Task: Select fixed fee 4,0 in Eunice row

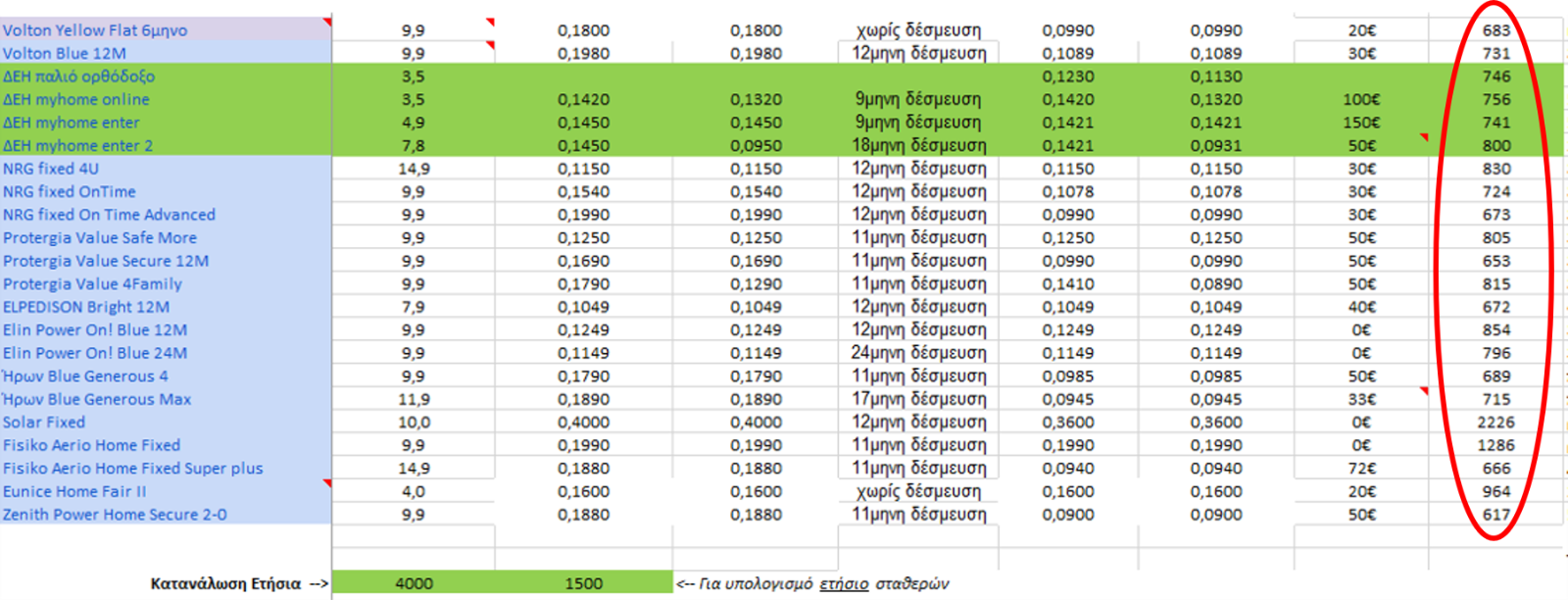Action: [414, 491]
